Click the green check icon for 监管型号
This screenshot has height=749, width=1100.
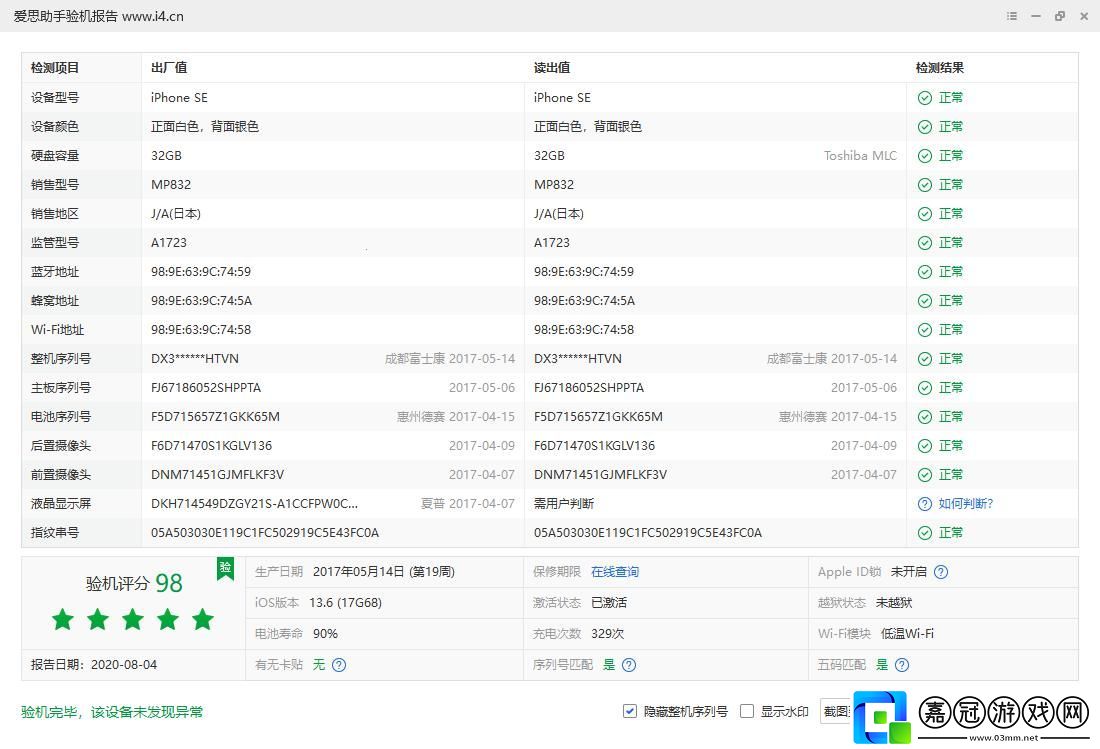click(925, 243)
